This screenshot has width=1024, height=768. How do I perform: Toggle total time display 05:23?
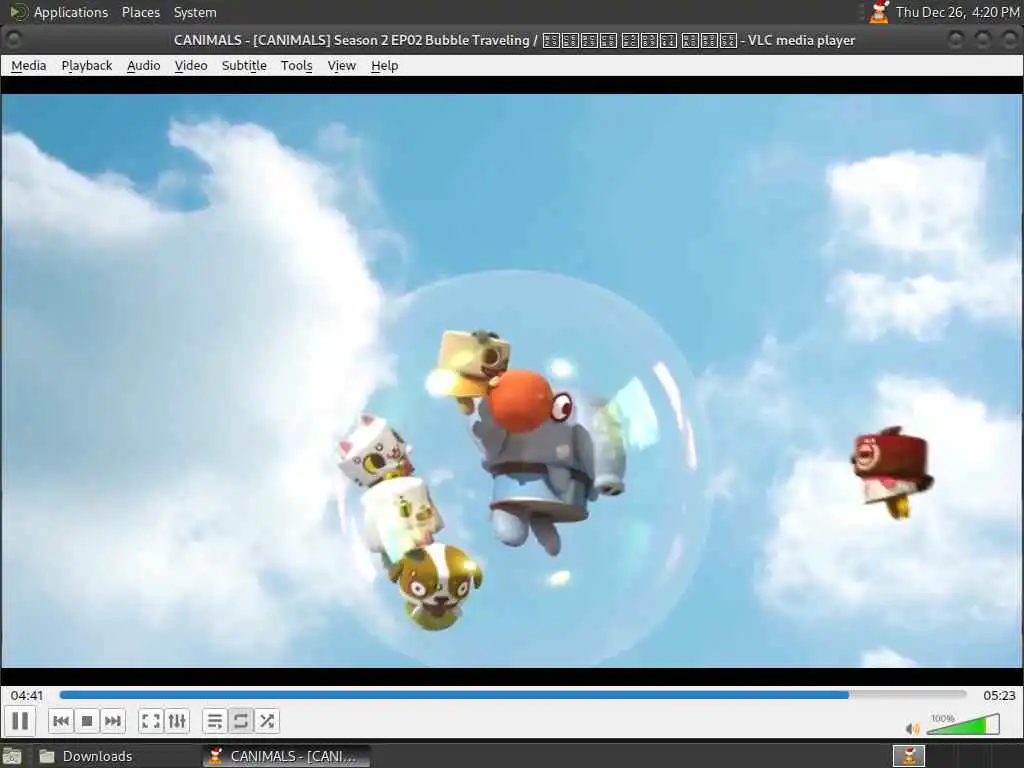999,696
